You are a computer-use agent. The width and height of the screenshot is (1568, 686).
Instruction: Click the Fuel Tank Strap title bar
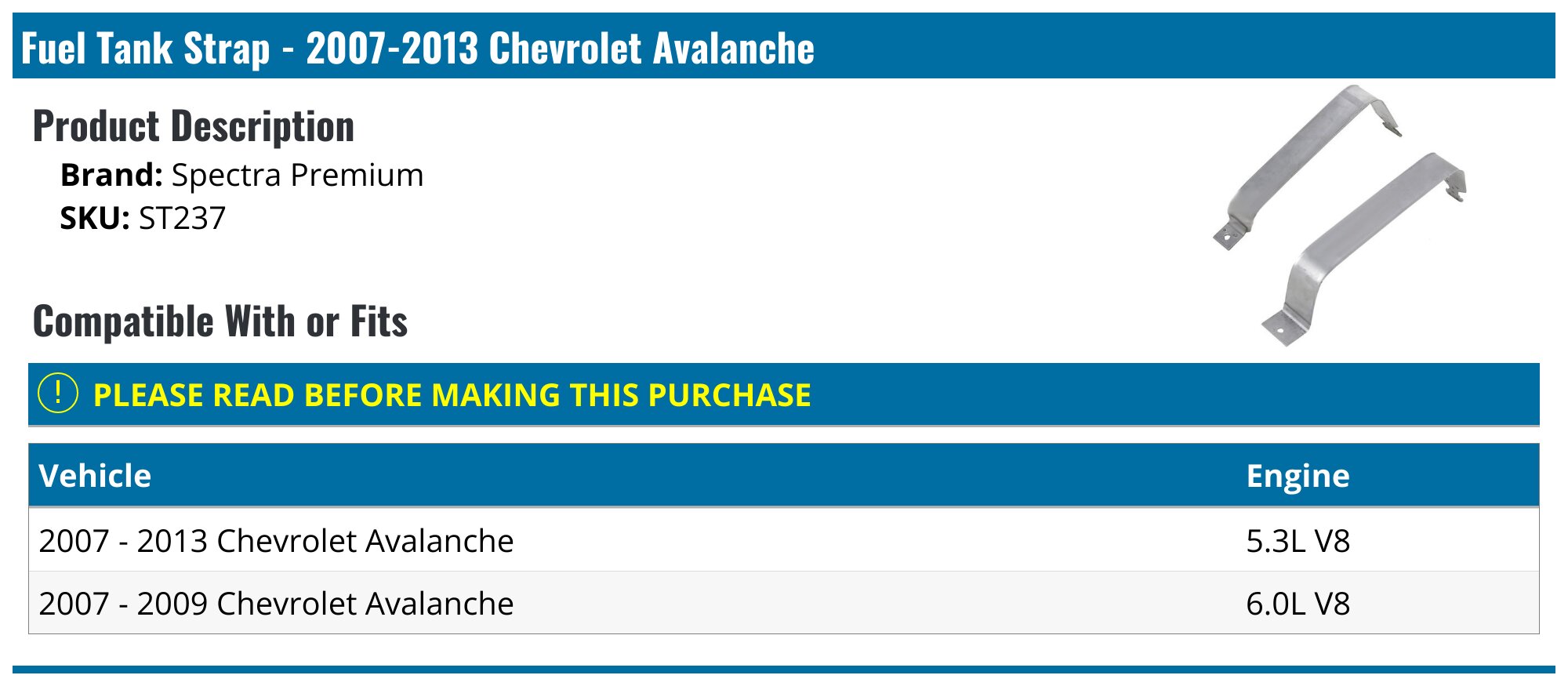tap(784, 45)
